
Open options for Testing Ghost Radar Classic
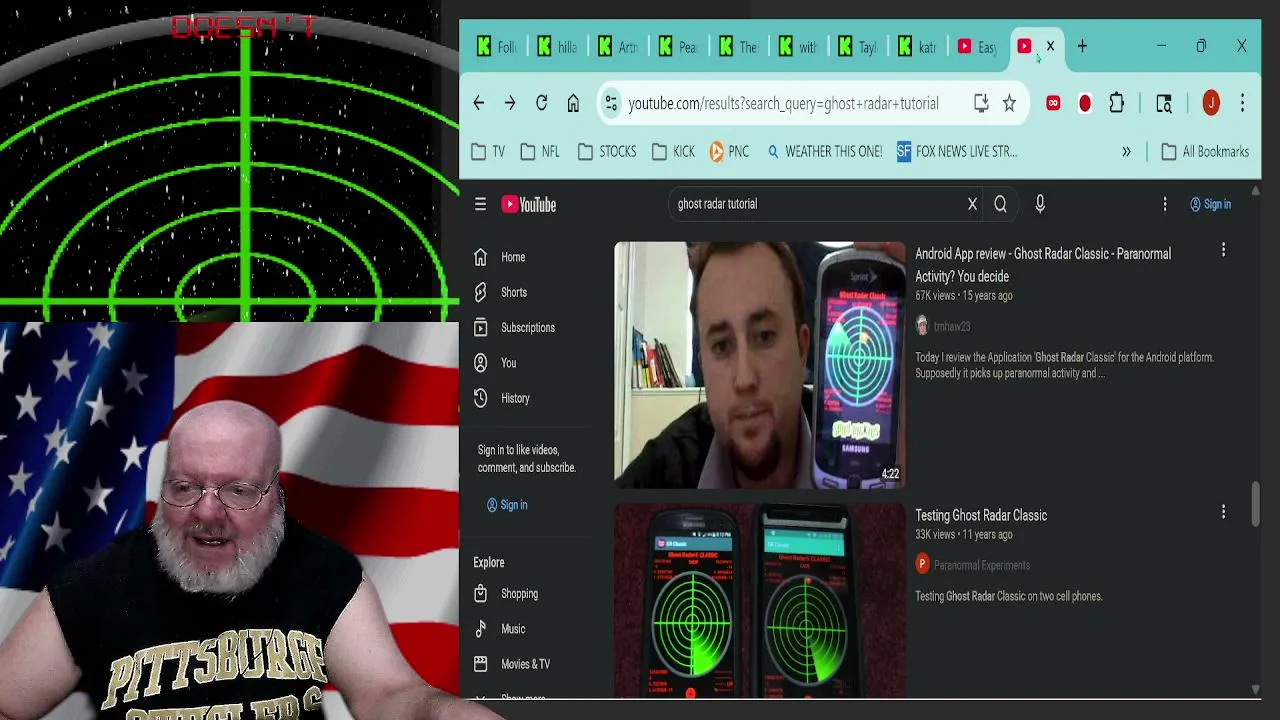click(x=1223, y=512)
